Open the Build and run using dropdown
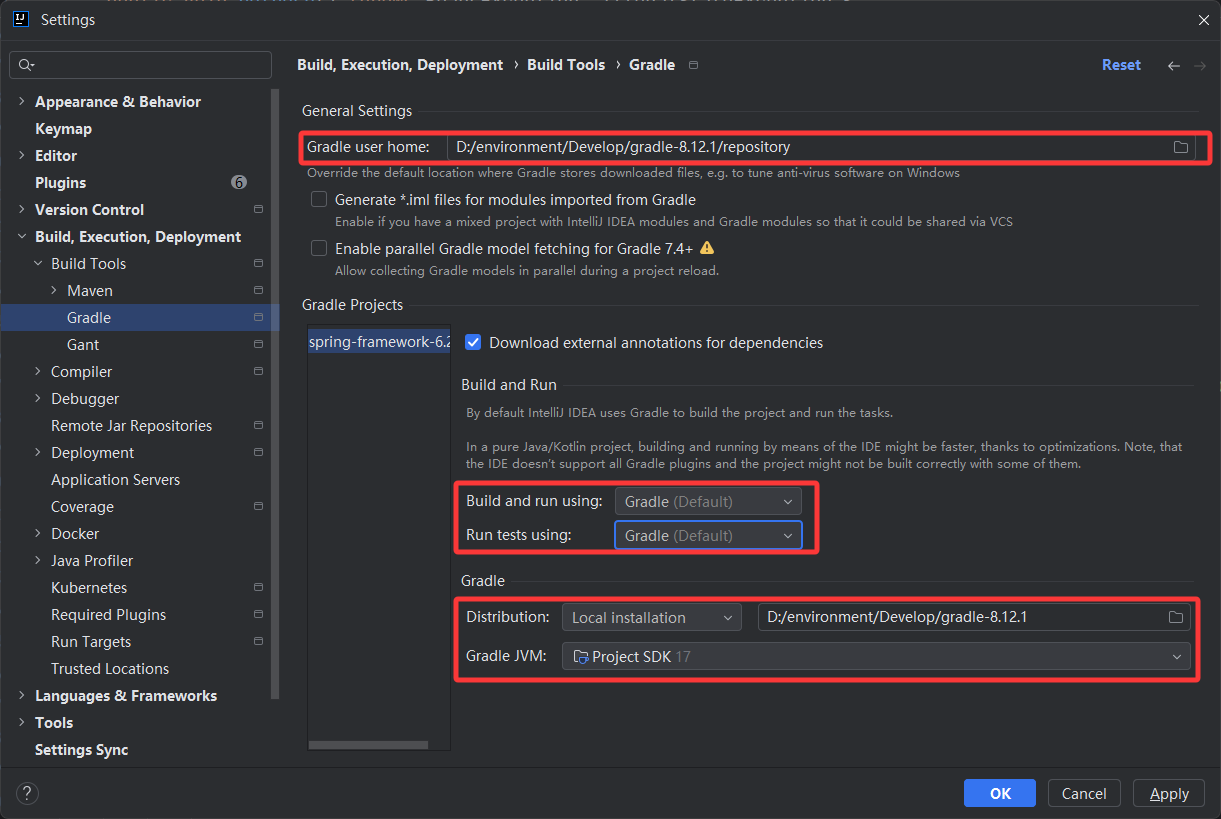The width and height of the screenshot is (1221, 819). (708, 501)
